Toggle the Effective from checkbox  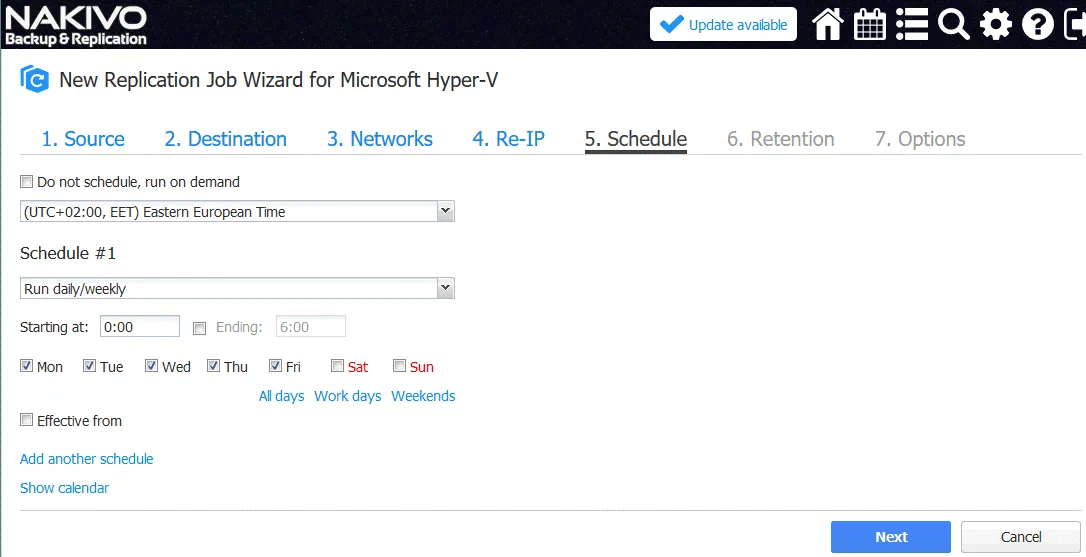pyautogui.click(x=26, y=421)
